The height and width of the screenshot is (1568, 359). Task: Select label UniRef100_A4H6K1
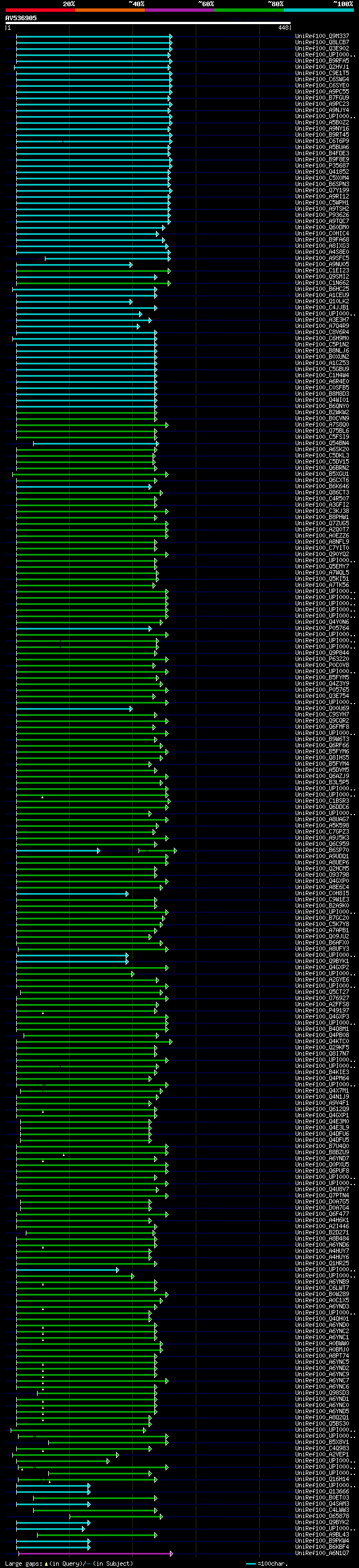click(323, 1220)
